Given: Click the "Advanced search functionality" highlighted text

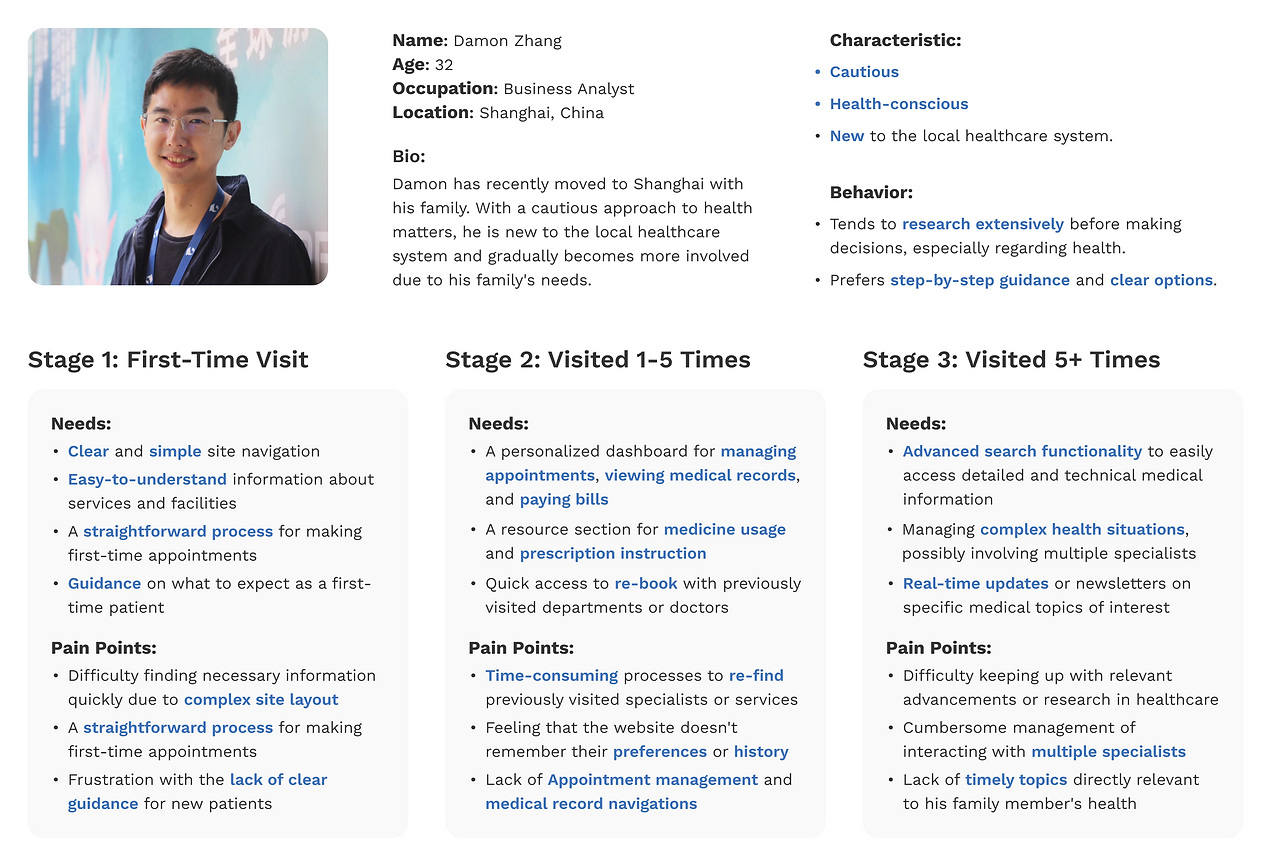Looking at the screenshot, I should pos(1021,451).
